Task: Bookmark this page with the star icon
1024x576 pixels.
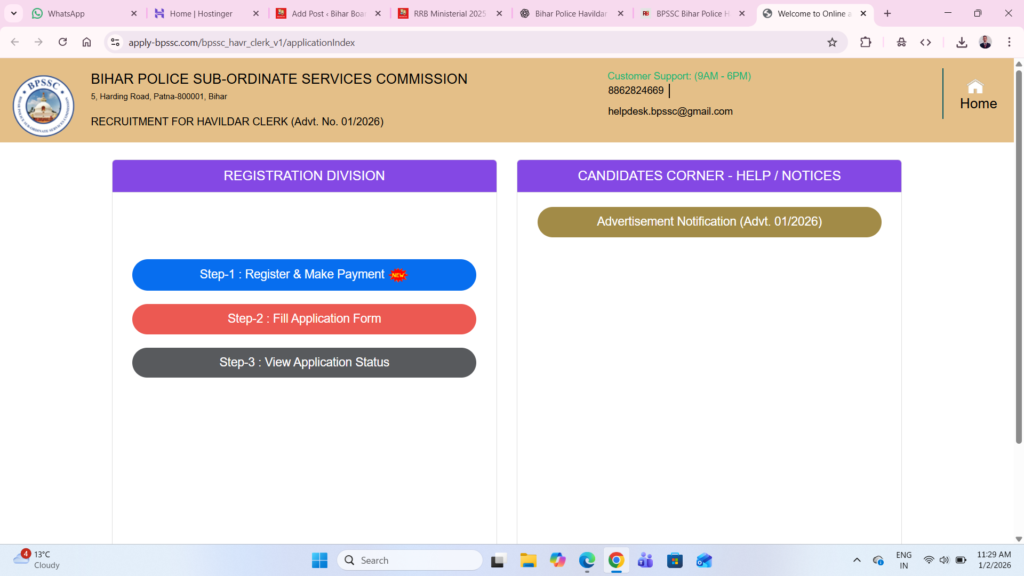Action: point(832,42)
